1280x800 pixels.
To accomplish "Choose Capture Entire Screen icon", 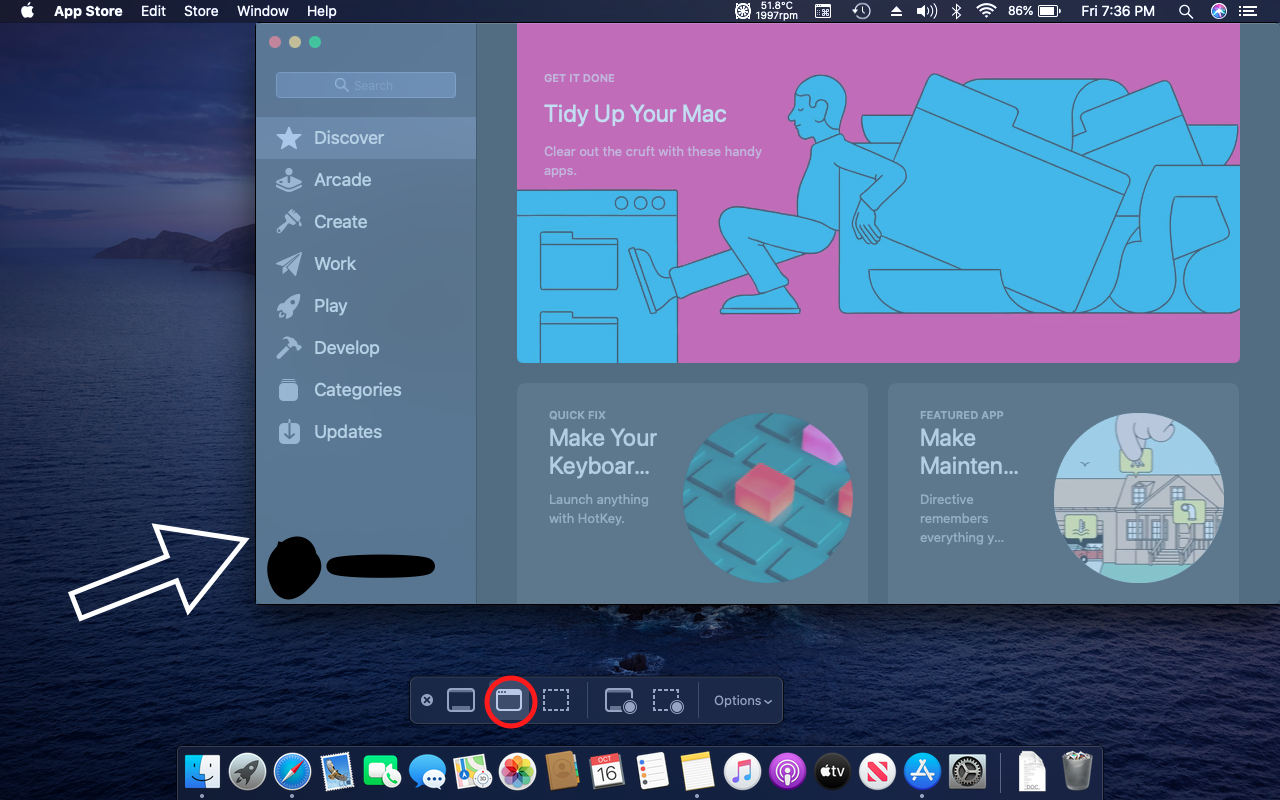I will 461,701.
